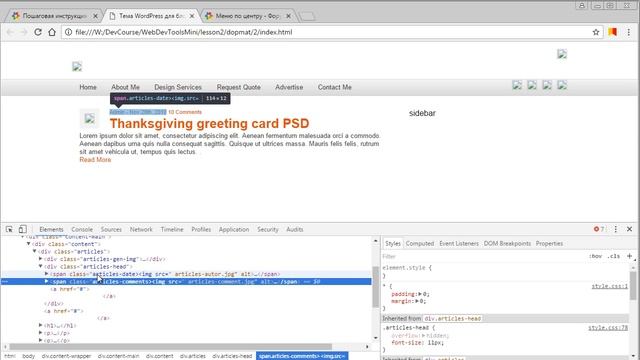The image size is (640, 360).
Task: Open the Read More link
Action: point(95,160)
